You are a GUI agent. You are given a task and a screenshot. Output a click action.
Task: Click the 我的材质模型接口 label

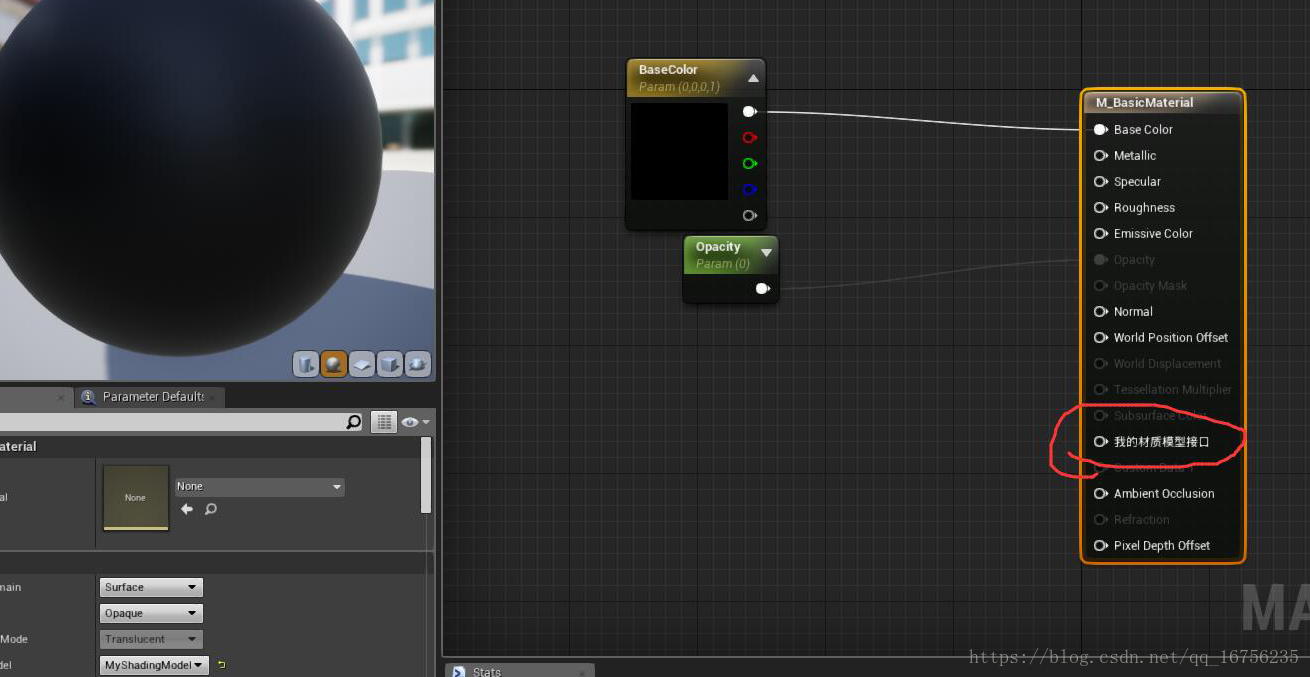1161,442
